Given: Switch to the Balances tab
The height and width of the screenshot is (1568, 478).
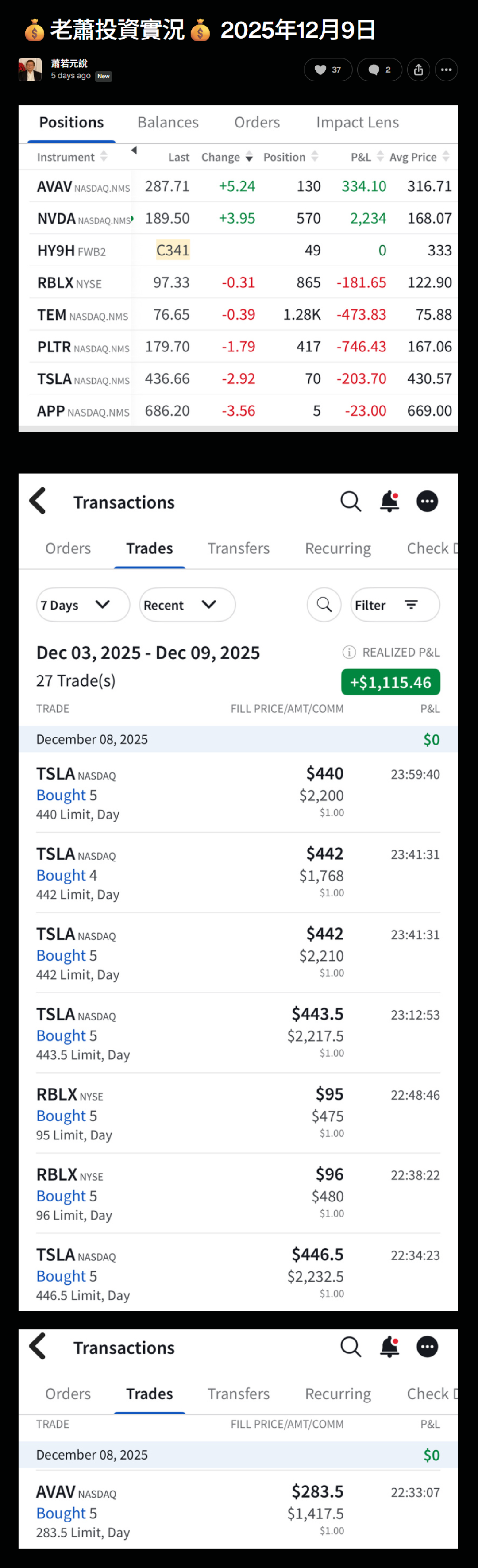Looking at the screenshot, I should 168,122.
